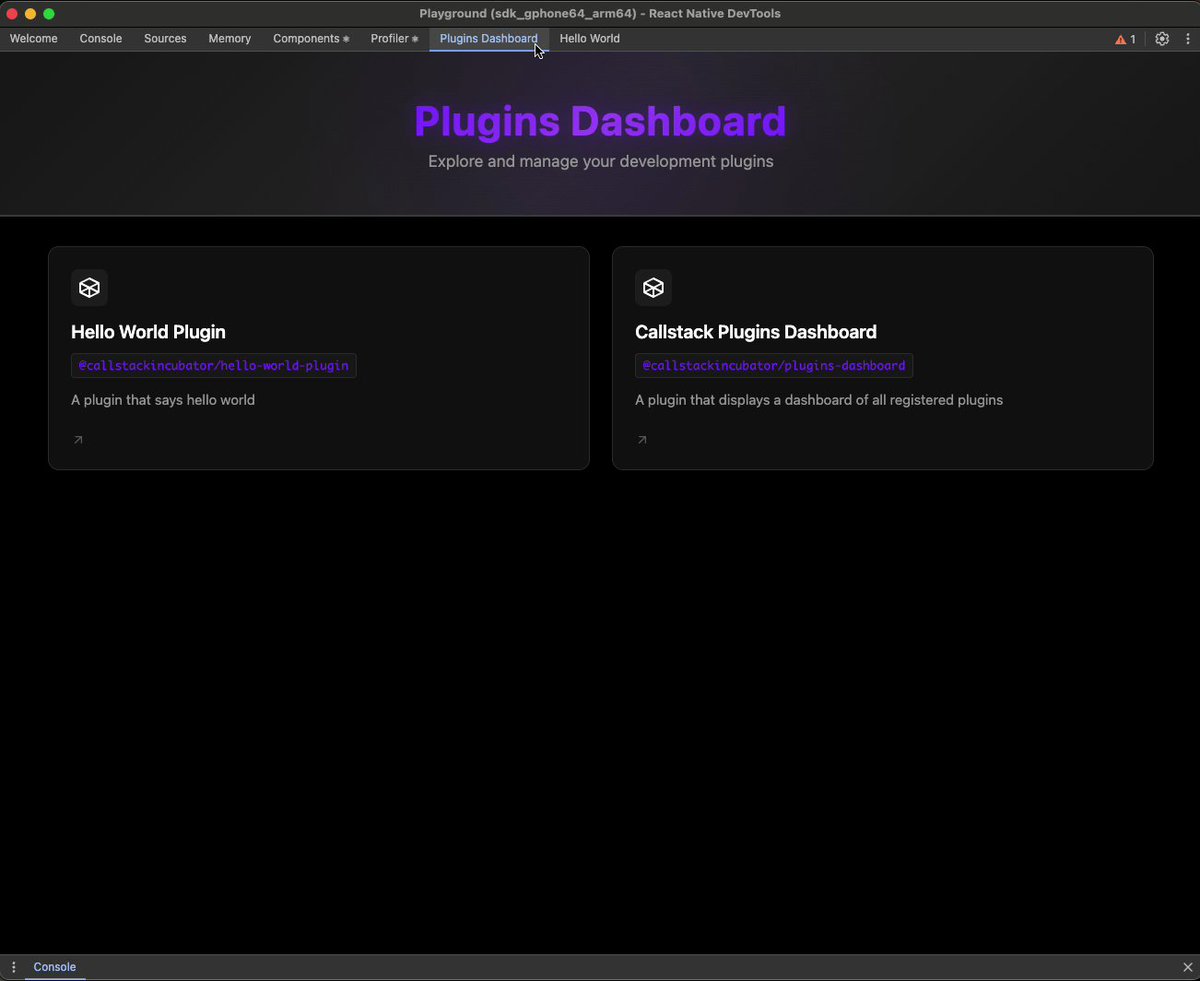Click the purple Plugins Dashboard heading
The height and width of the screenshot is (981, 1200).
[x=600, y=121]
